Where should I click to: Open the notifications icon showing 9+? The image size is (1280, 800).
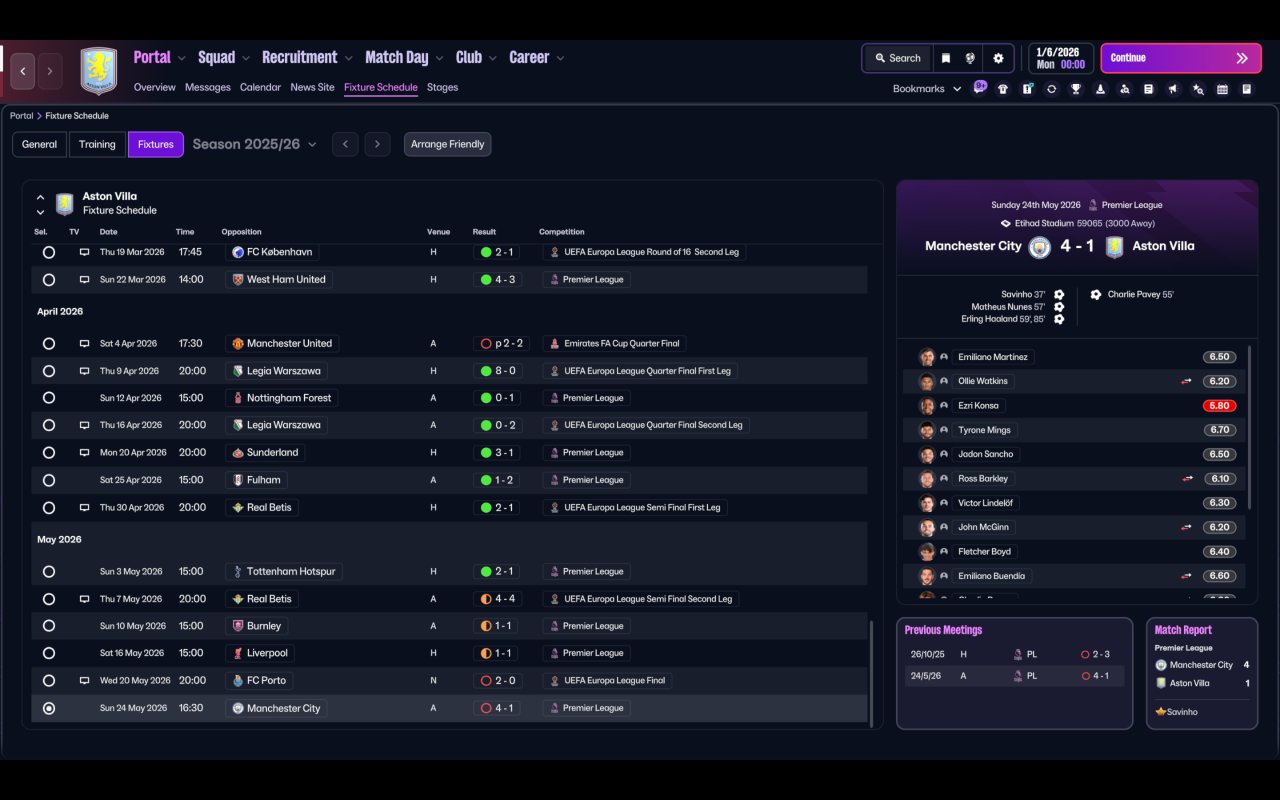980,88
